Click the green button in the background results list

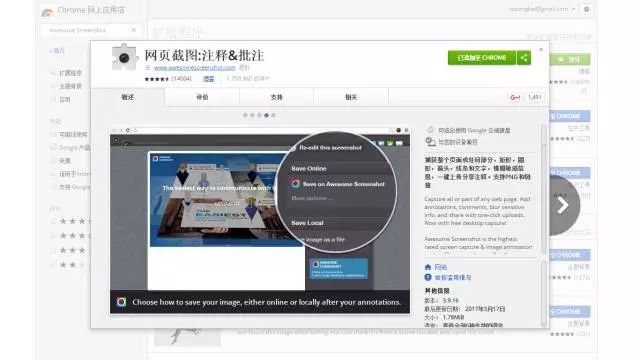(x=570, y=60)
